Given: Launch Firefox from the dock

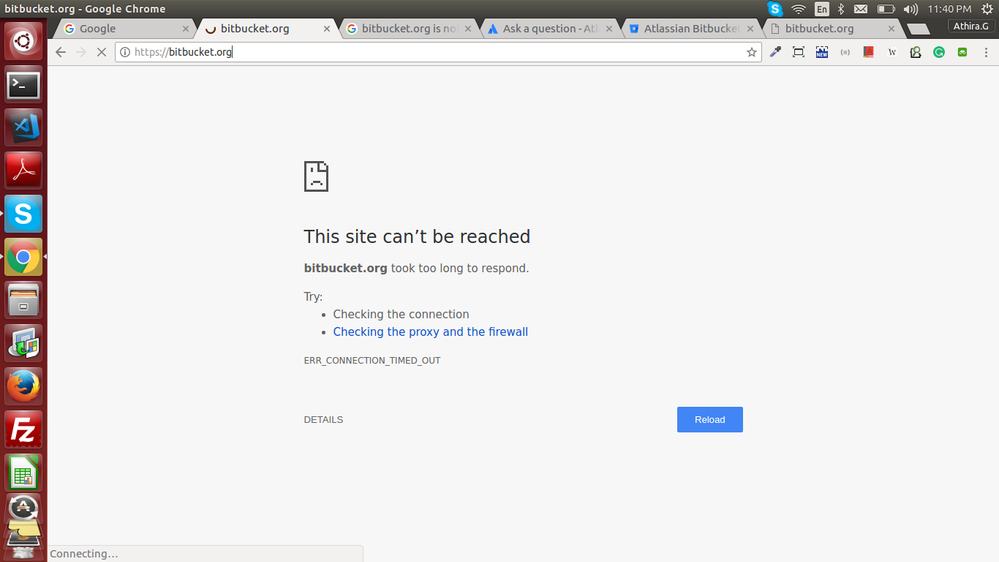Looking at the screenshot, I should coord(23,386).
